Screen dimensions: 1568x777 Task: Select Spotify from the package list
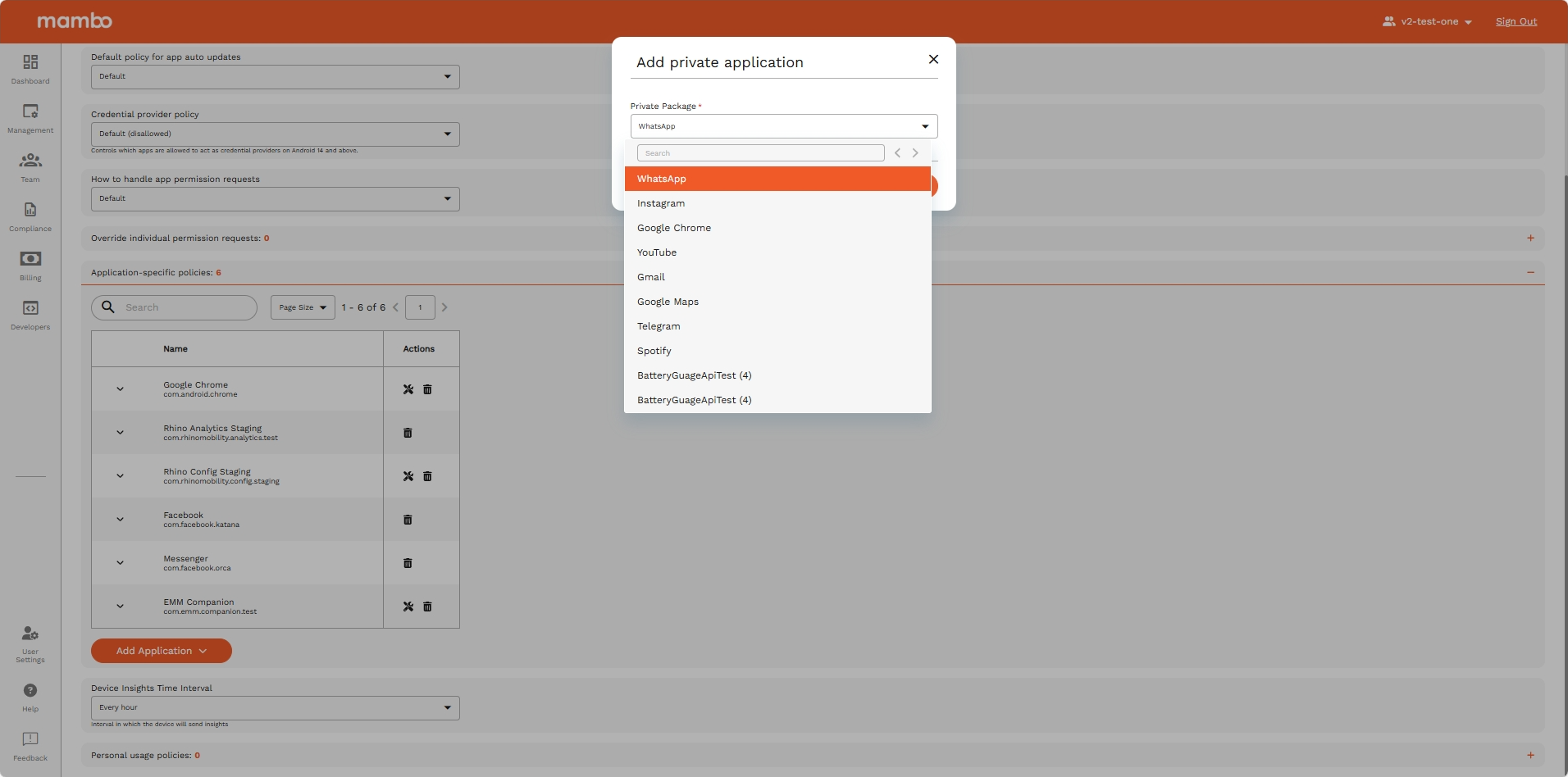777,351
